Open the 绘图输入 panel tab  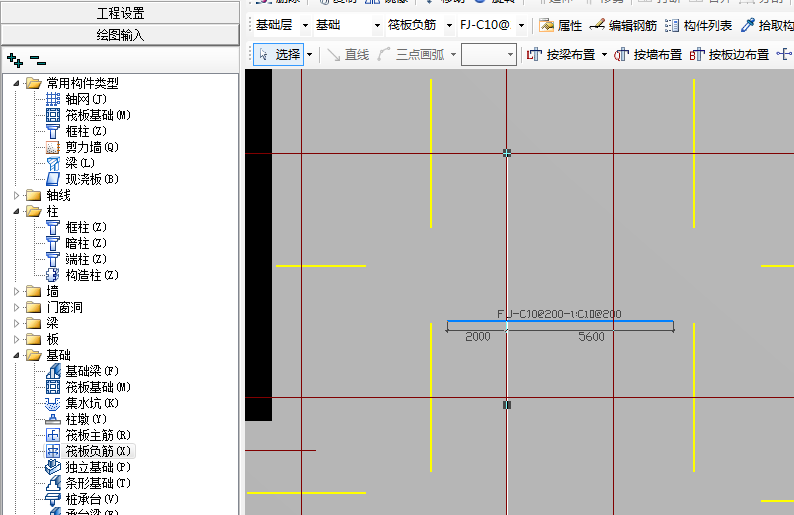click(120, 35)
